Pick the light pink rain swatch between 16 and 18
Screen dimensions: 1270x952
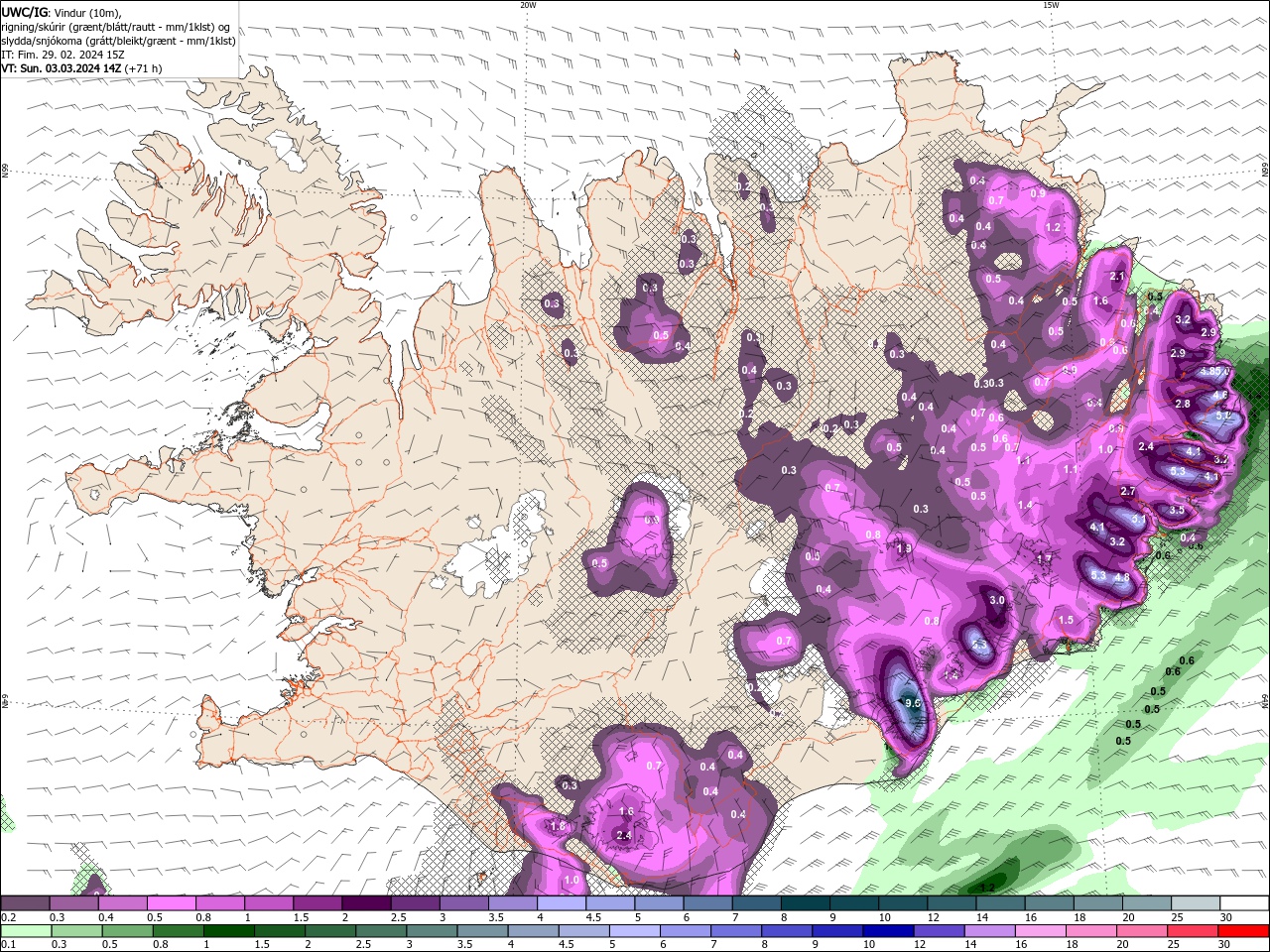pyautogui.click(x=1039, y=931)
